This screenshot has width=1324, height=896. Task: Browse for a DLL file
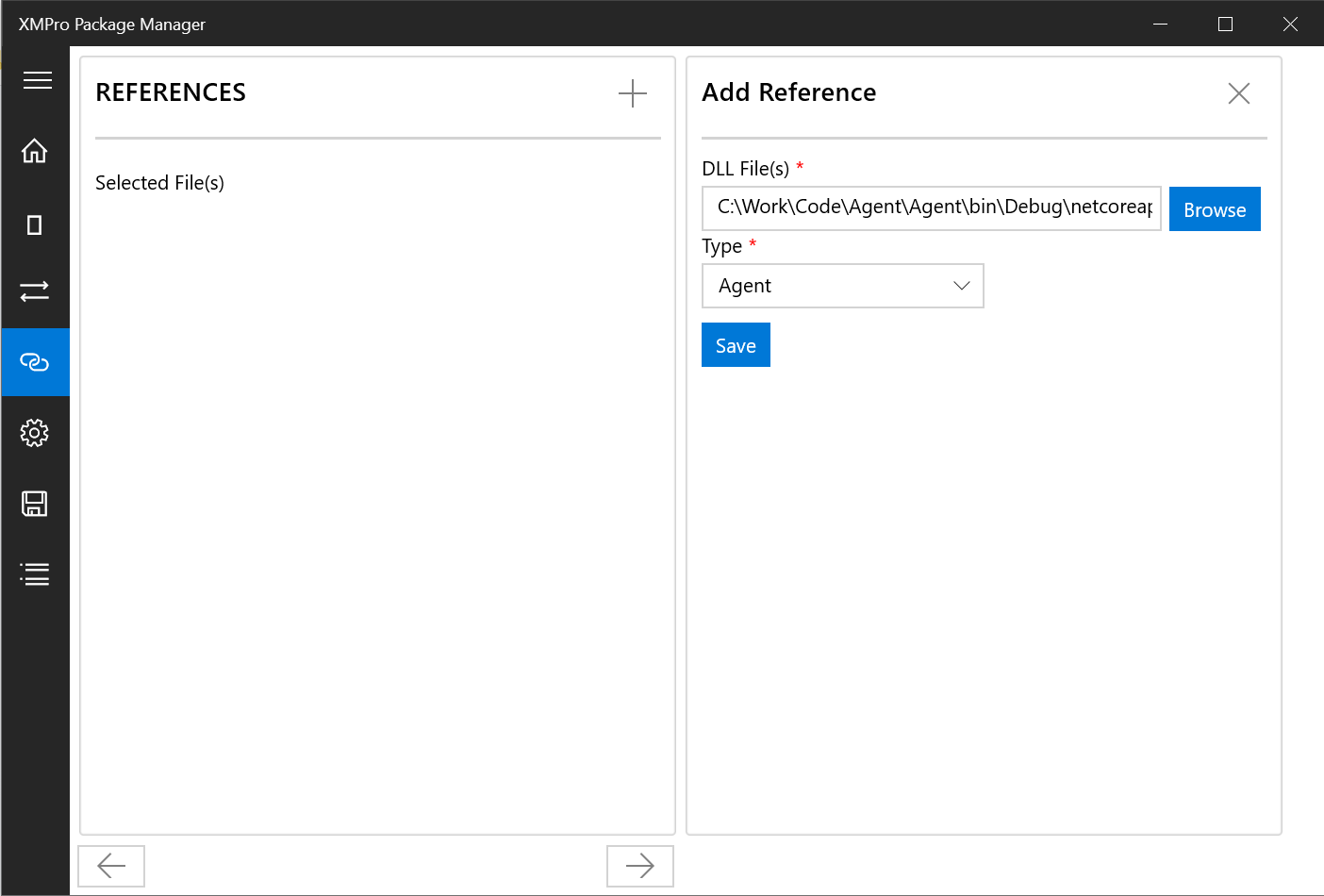point(1214,208)
